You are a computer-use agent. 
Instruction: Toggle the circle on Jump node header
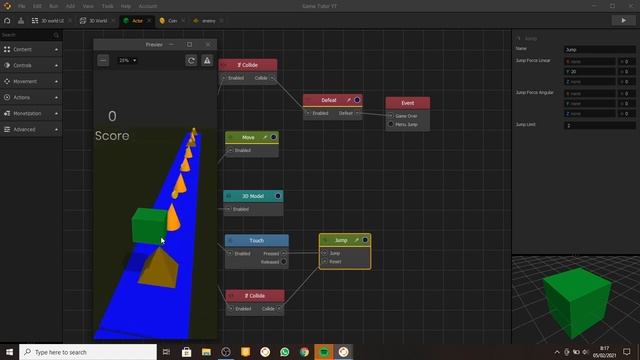[x=365, y=240]
